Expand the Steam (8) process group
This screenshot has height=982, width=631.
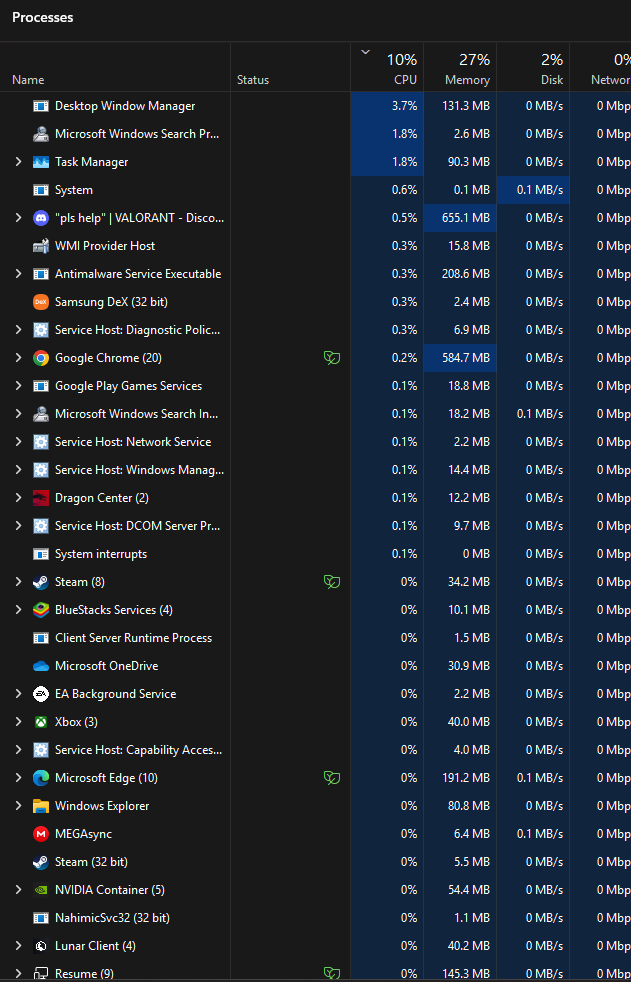pyautogui.click(x=18, y=582)
